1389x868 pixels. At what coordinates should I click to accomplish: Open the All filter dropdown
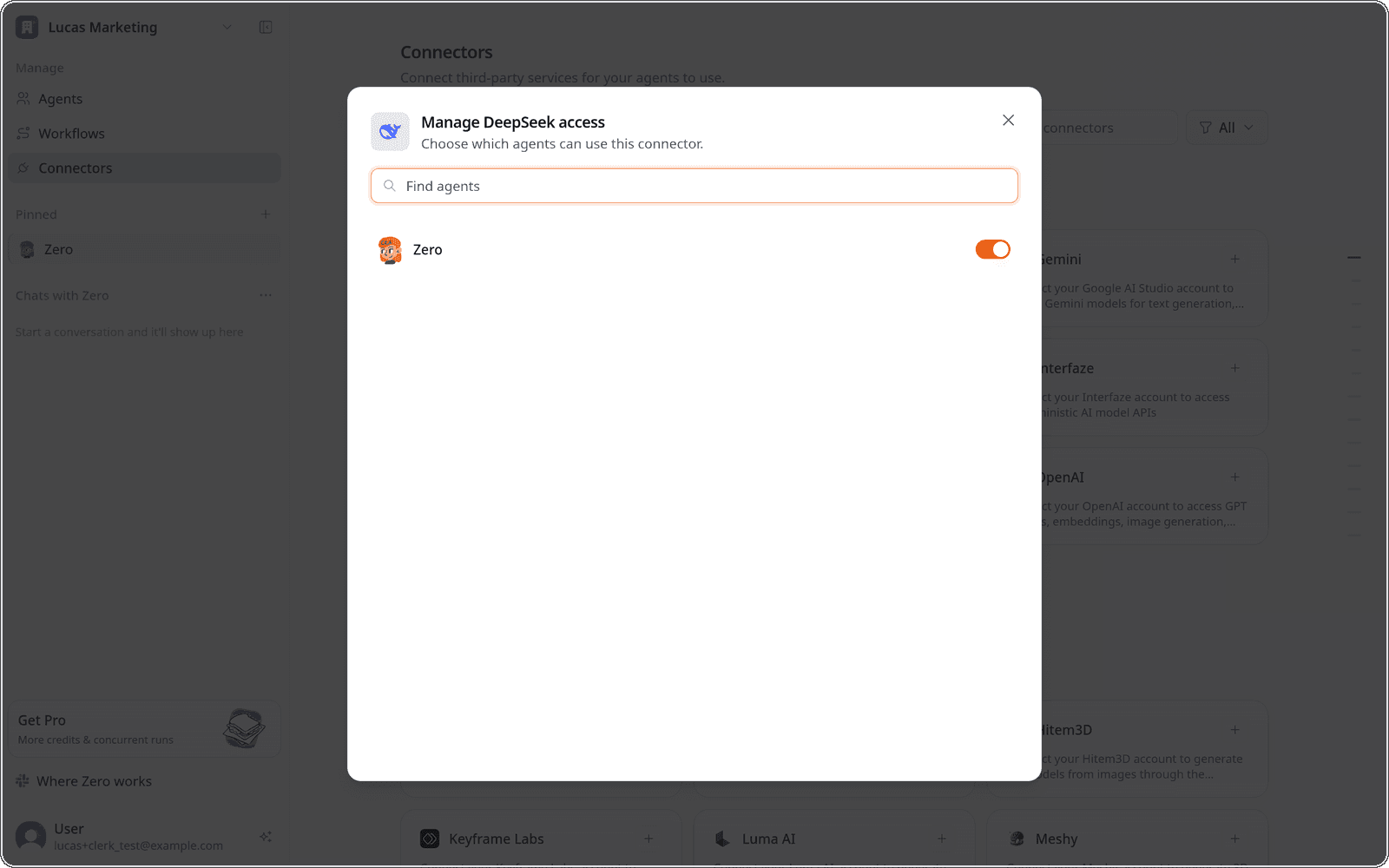pyautogui.click(x=1227, y=128)
